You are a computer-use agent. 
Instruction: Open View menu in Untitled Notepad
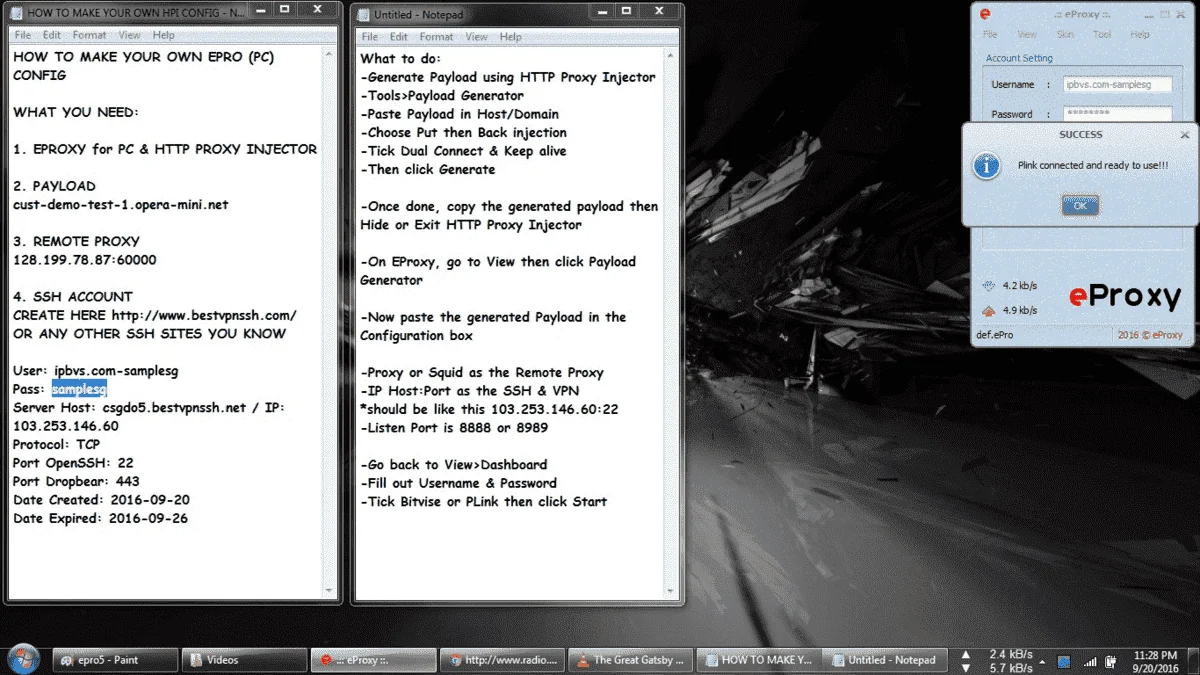(x=477, y=37)
